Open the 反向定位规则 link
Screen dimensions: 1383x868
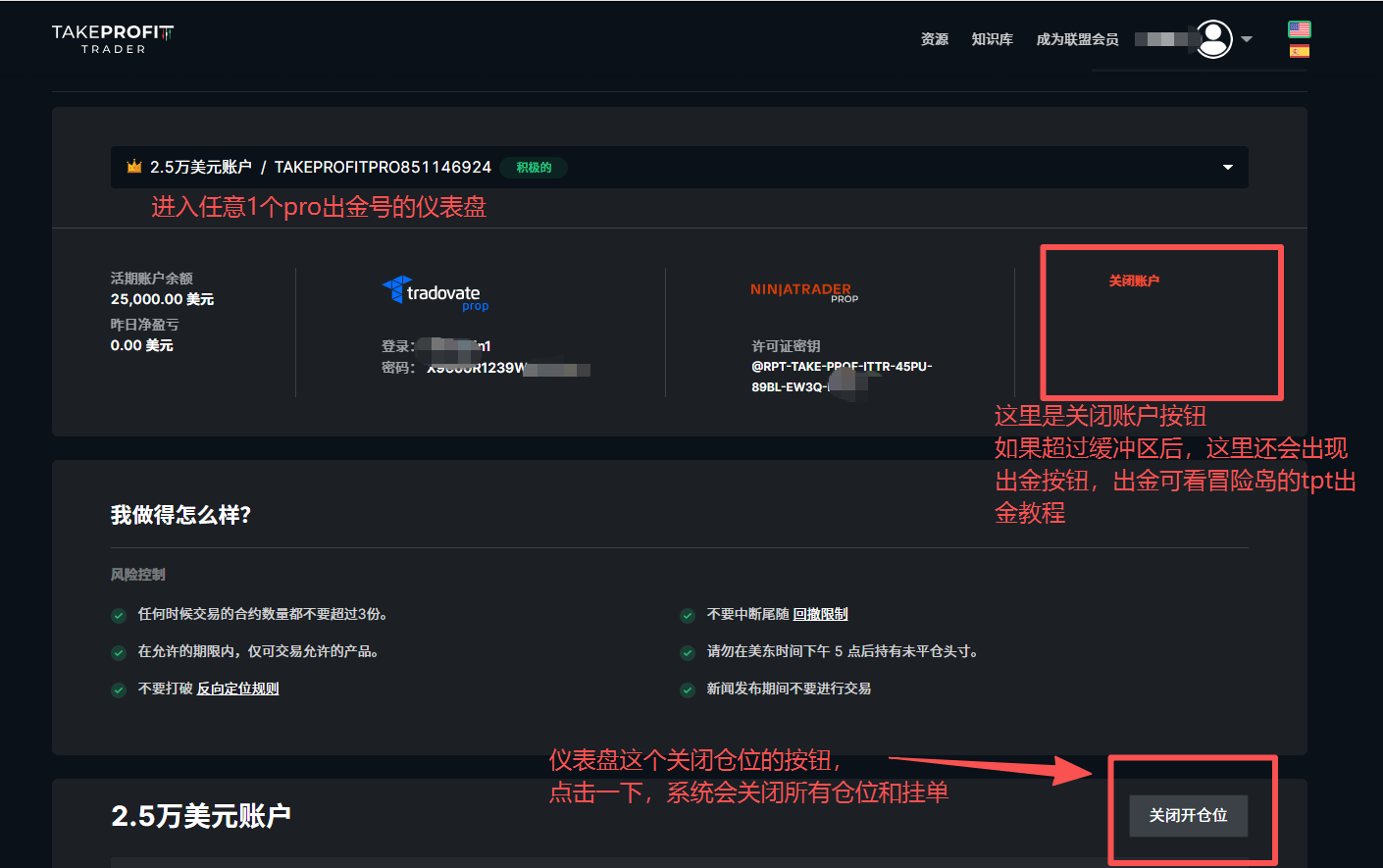[x=237, y=689]
